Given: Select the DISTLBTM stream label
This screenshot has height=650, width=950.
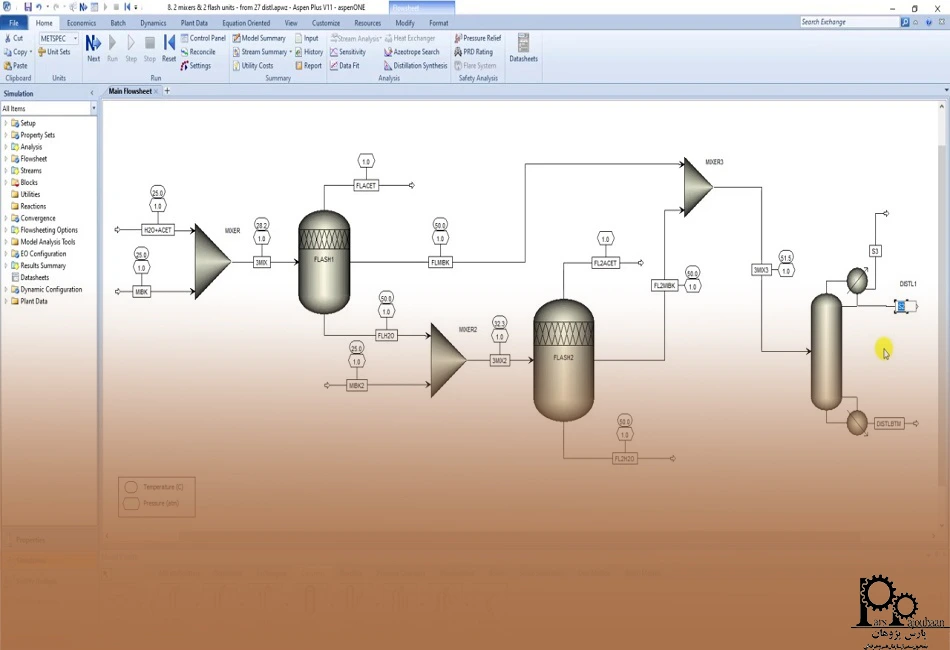Looking at the screenshot, I should pyautogui.click(x=889, y=423).
